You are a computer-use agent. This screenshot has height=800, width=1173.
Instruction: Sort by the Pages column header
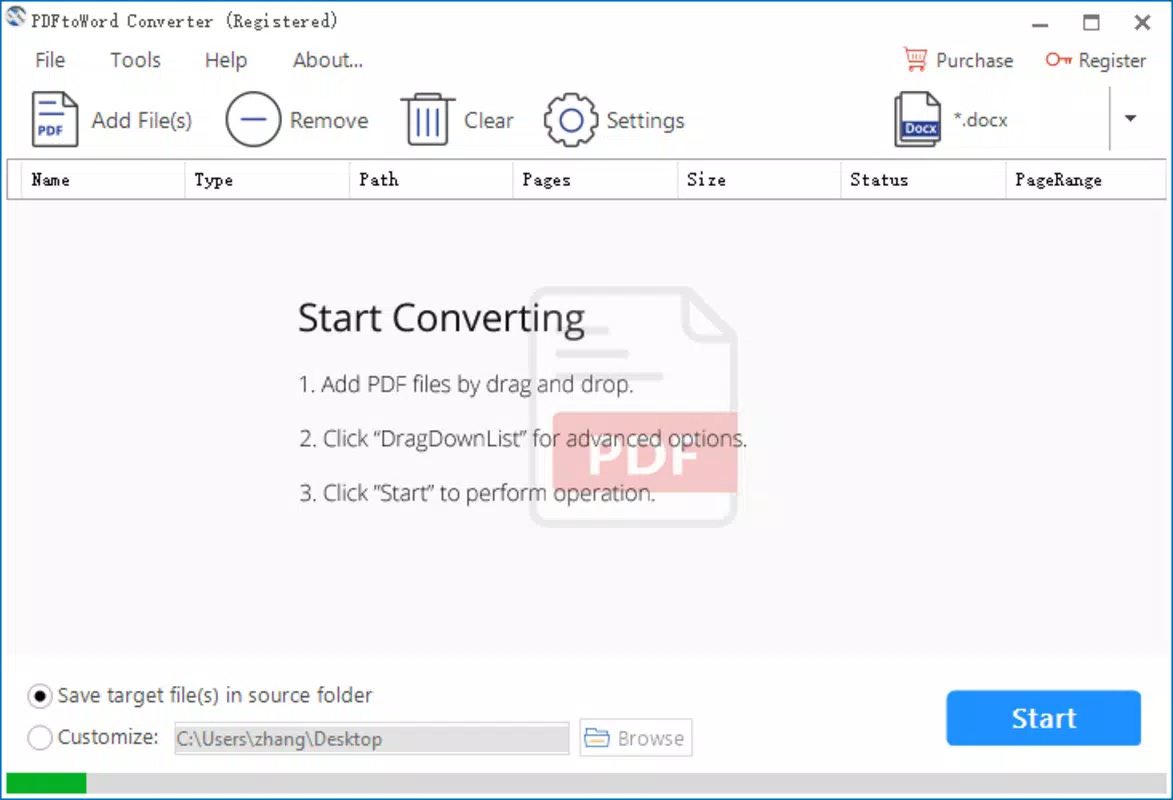595,180
